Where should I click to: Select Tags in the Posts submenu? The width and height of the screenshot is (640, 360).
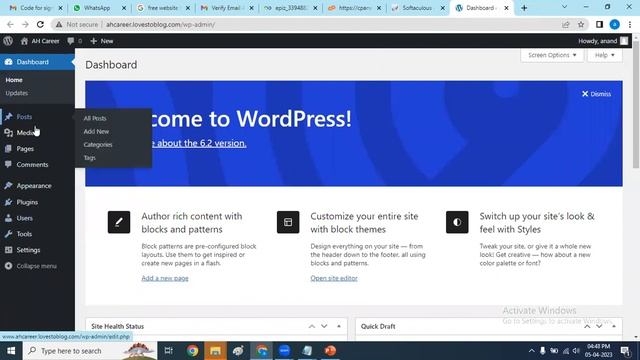(x=89, y=158)
